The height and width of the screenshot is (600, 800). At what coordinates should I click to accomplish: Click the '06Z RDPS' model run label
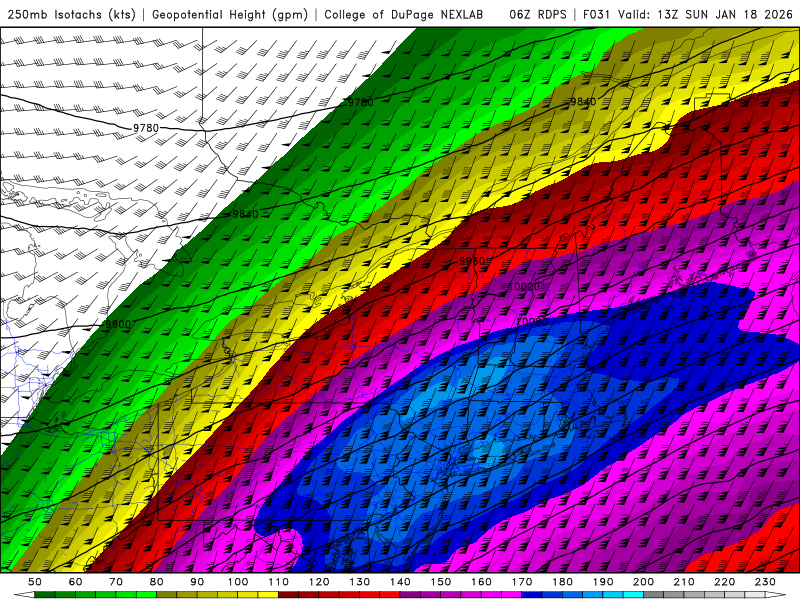coord(538,14)
